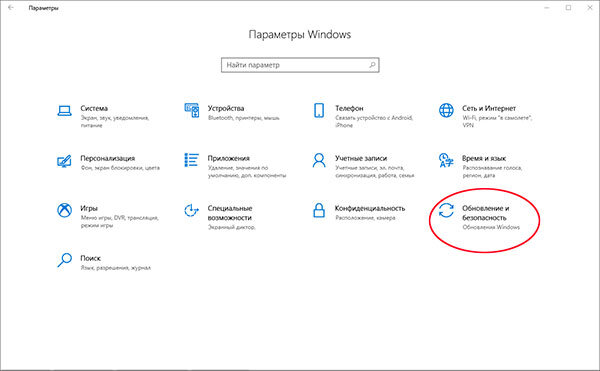Click the search magnifier in Найти параметр box
Viewport: 600px width, 371px height.
372,65
